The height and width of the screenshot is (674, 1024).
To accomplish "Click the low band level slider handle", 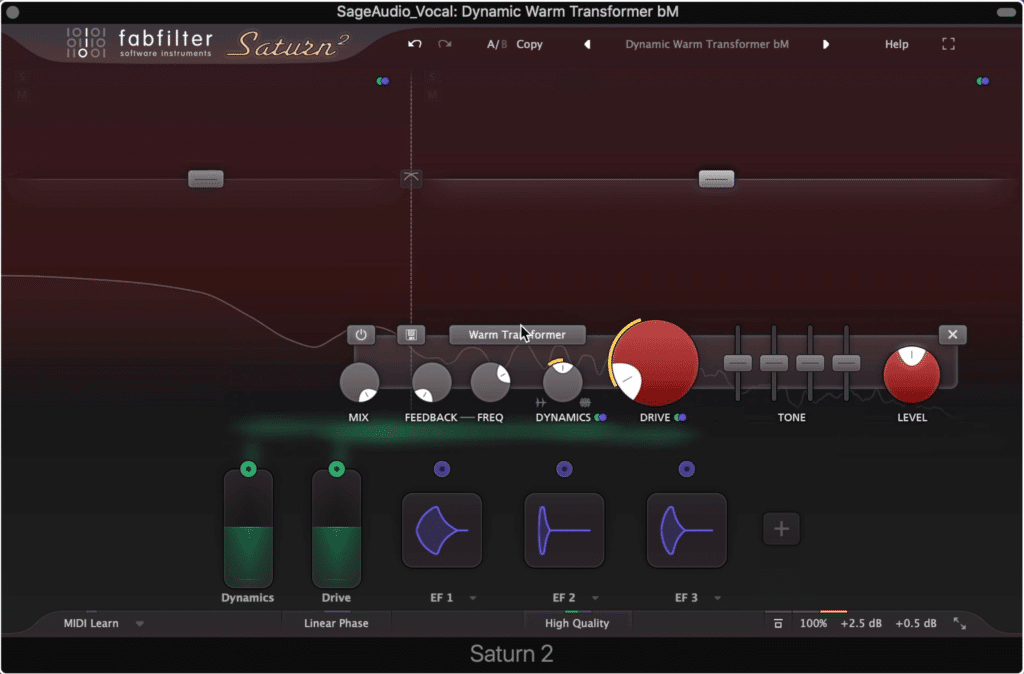I will pos(206,178).
